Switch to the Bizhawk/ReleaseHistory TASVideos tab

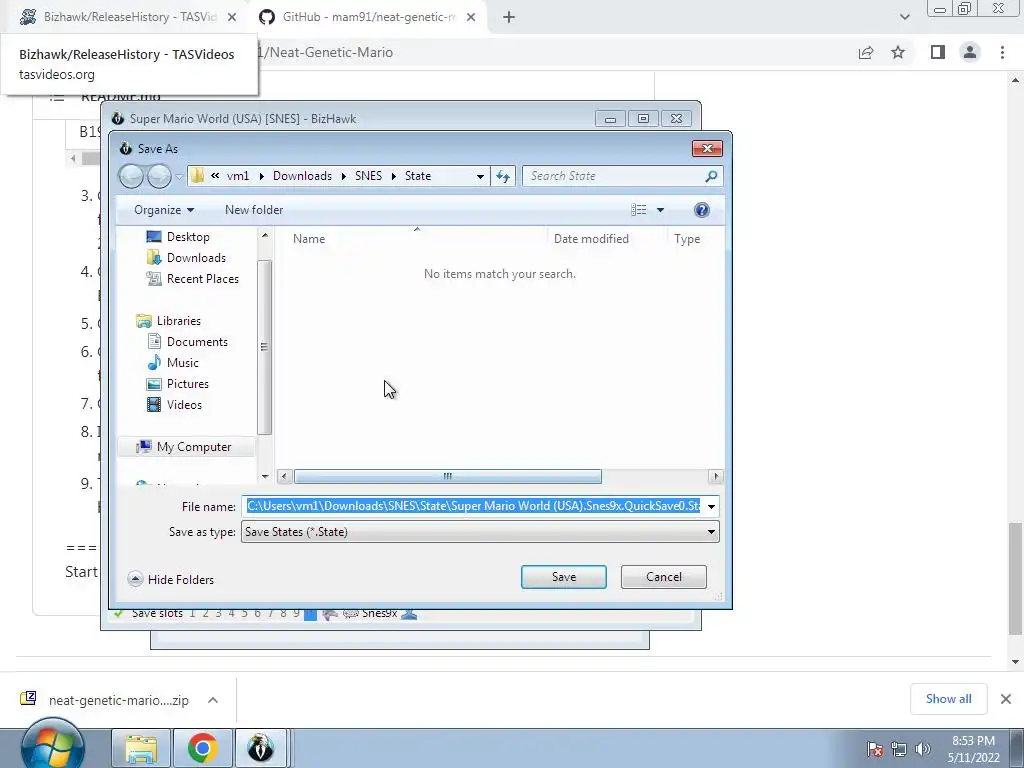(x=123, y=17)
